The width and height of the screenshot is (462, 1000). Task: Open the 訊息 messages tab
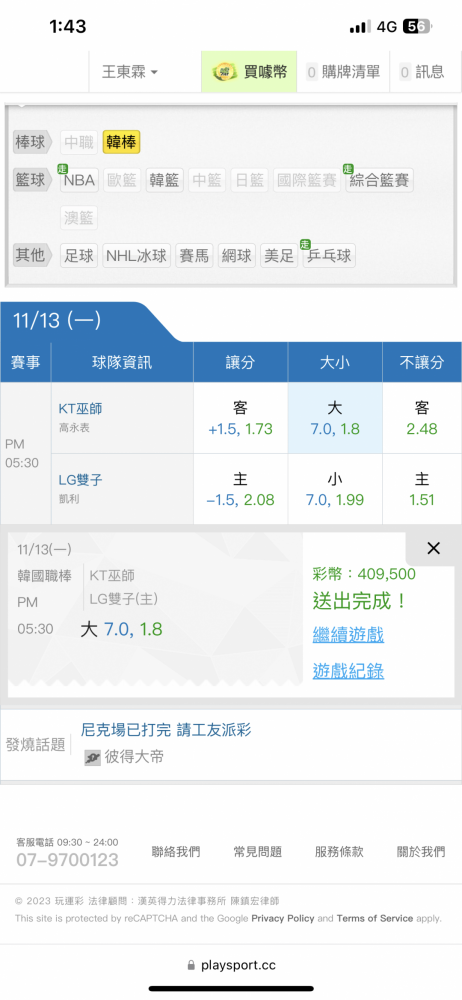(x=422, y=72)
